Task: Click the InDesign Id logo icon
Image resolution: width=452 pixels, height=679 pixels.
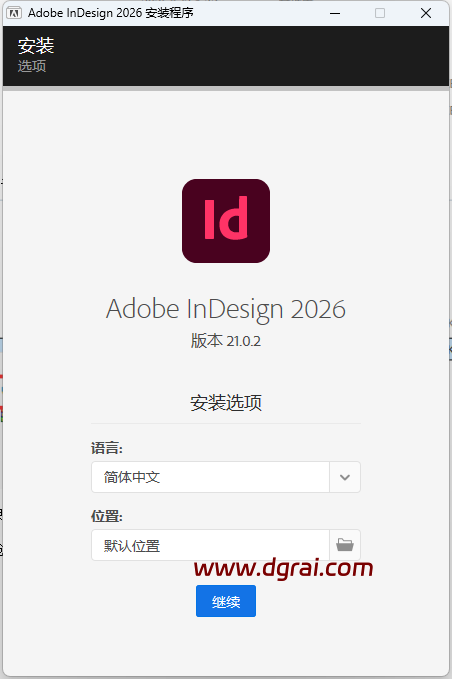Action: pyautogui.click(x=226, y=221)
